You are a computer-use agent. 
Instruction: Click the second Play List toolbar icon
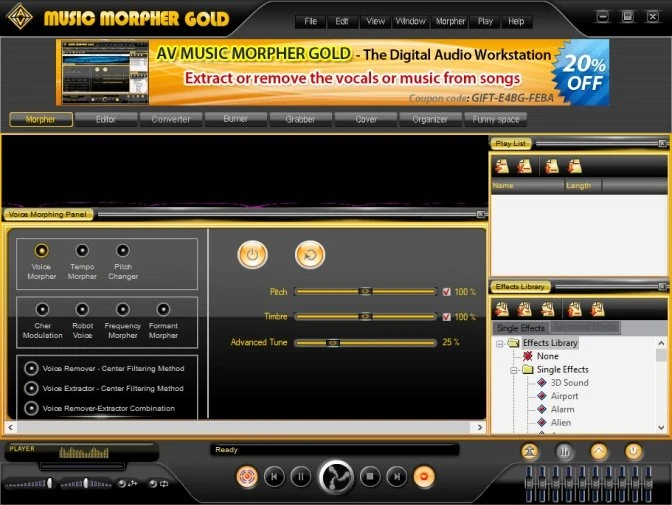pyautogui.click(x=524, y=166)
